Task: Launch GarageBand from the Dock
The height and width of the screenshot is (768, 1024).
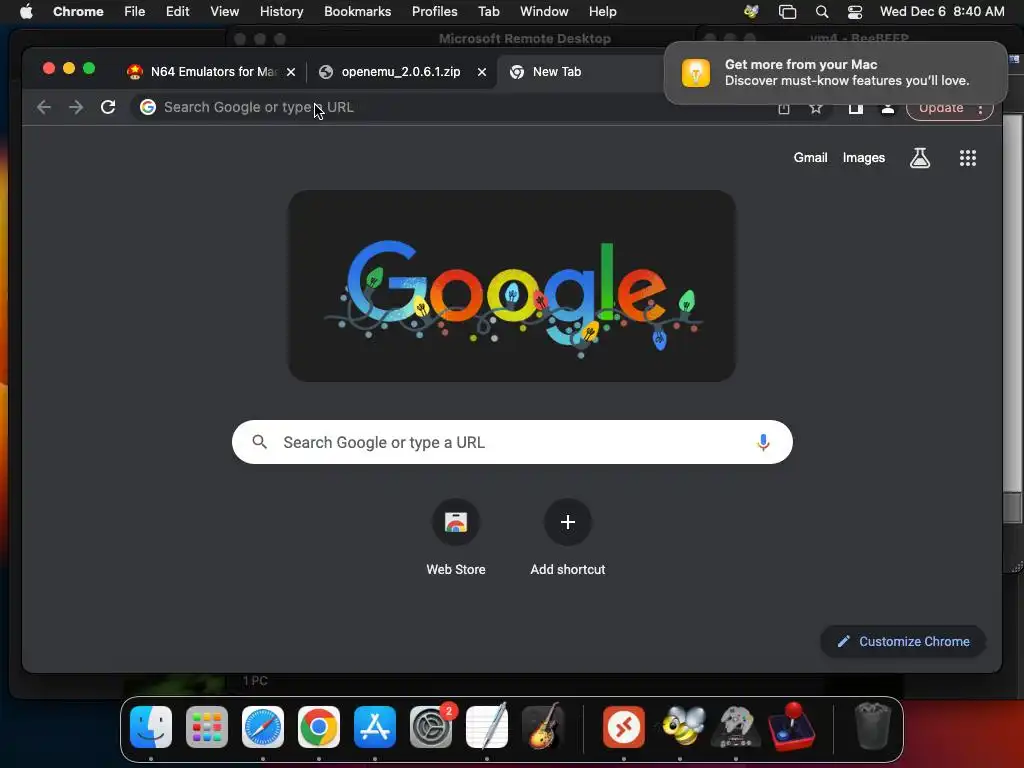Action: tap(543, 727)
